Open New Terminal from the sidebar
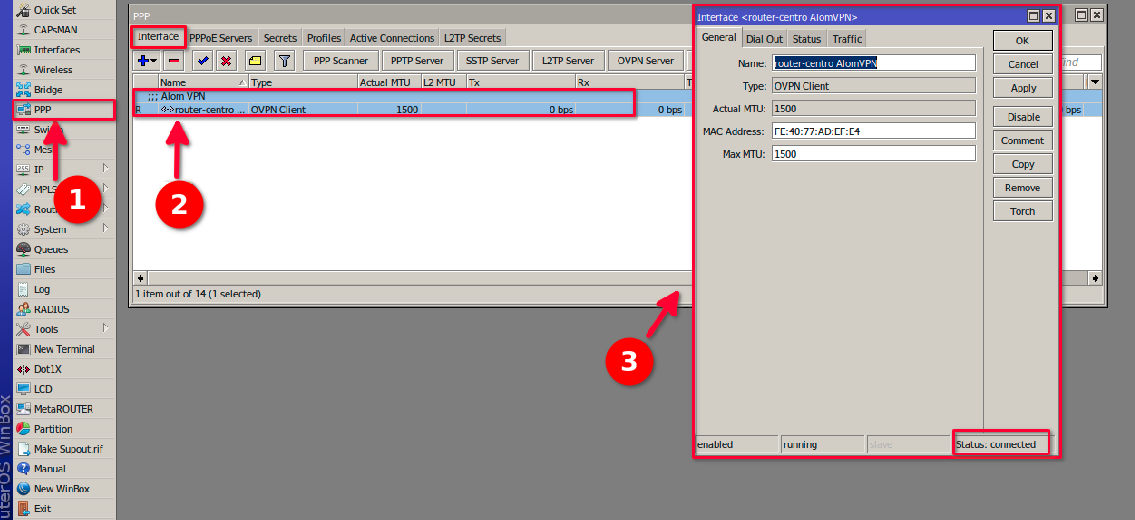 [63, 349]
